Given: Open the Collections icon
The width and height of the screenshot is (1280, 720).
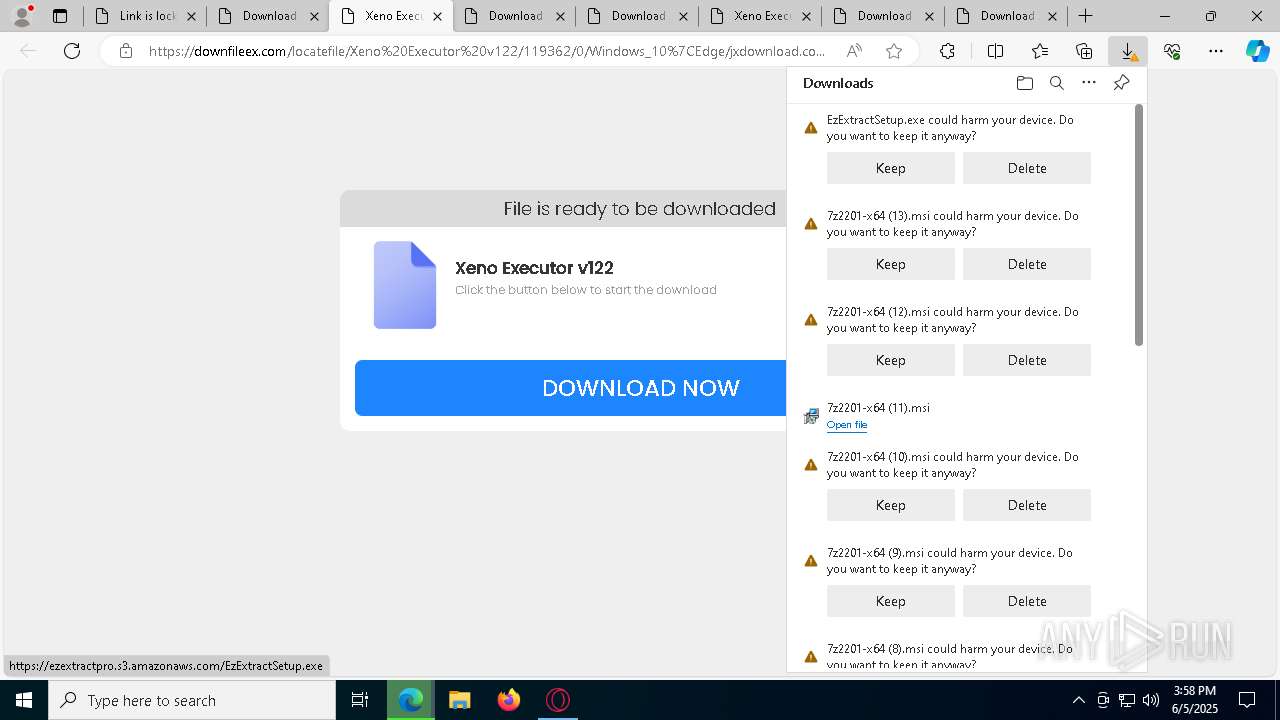Looking at the screenshot, I should click(x=1084, y=51).
